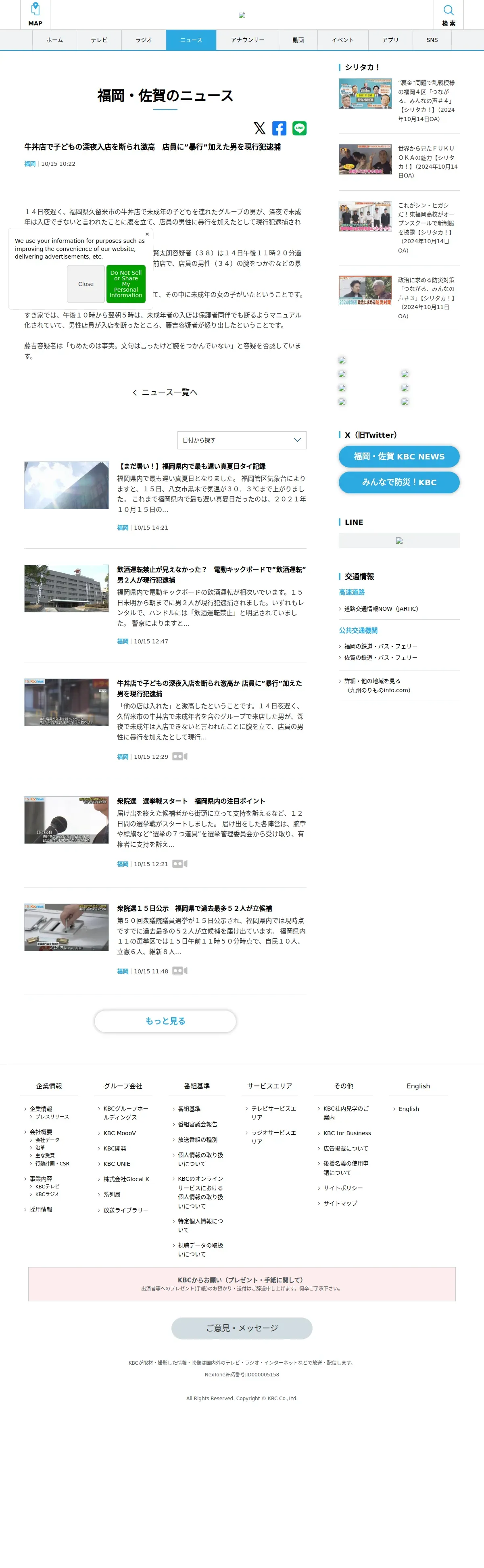The width and height of the screenshot is (484, 1568).
Task: Open the 動画 tab
Action: 298,40
